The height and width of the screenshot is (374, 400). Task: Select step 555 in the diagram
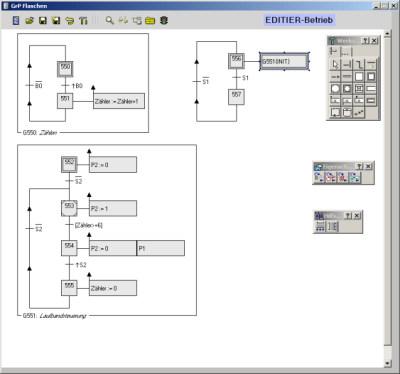tap(69, 288)
